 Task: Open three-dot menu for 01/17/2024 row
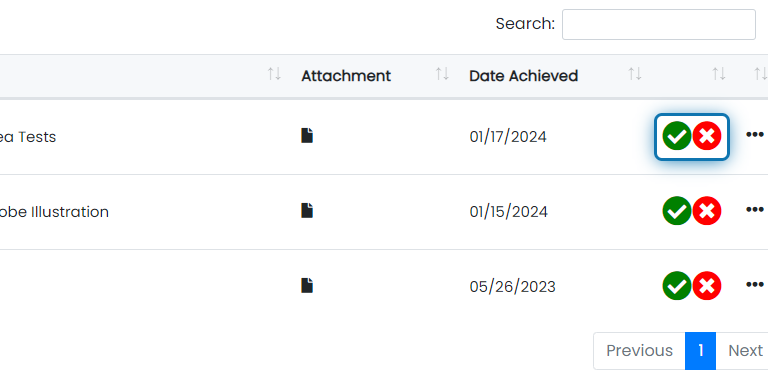tap(755, 135)
